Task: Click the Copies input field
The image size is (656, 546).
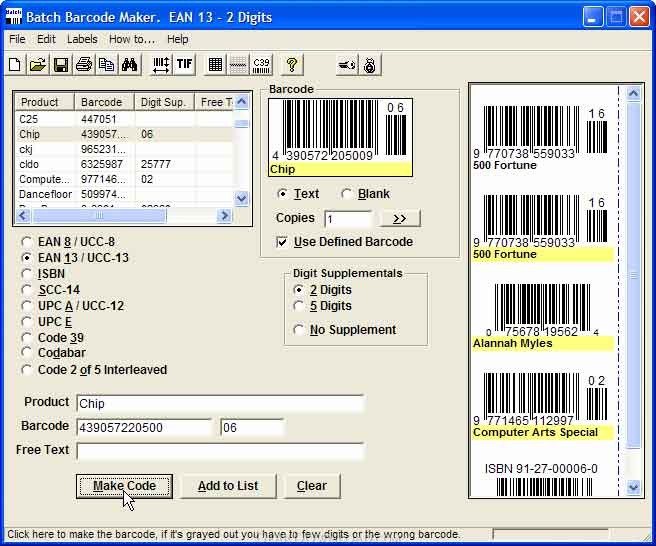Action: click(348, 219)
